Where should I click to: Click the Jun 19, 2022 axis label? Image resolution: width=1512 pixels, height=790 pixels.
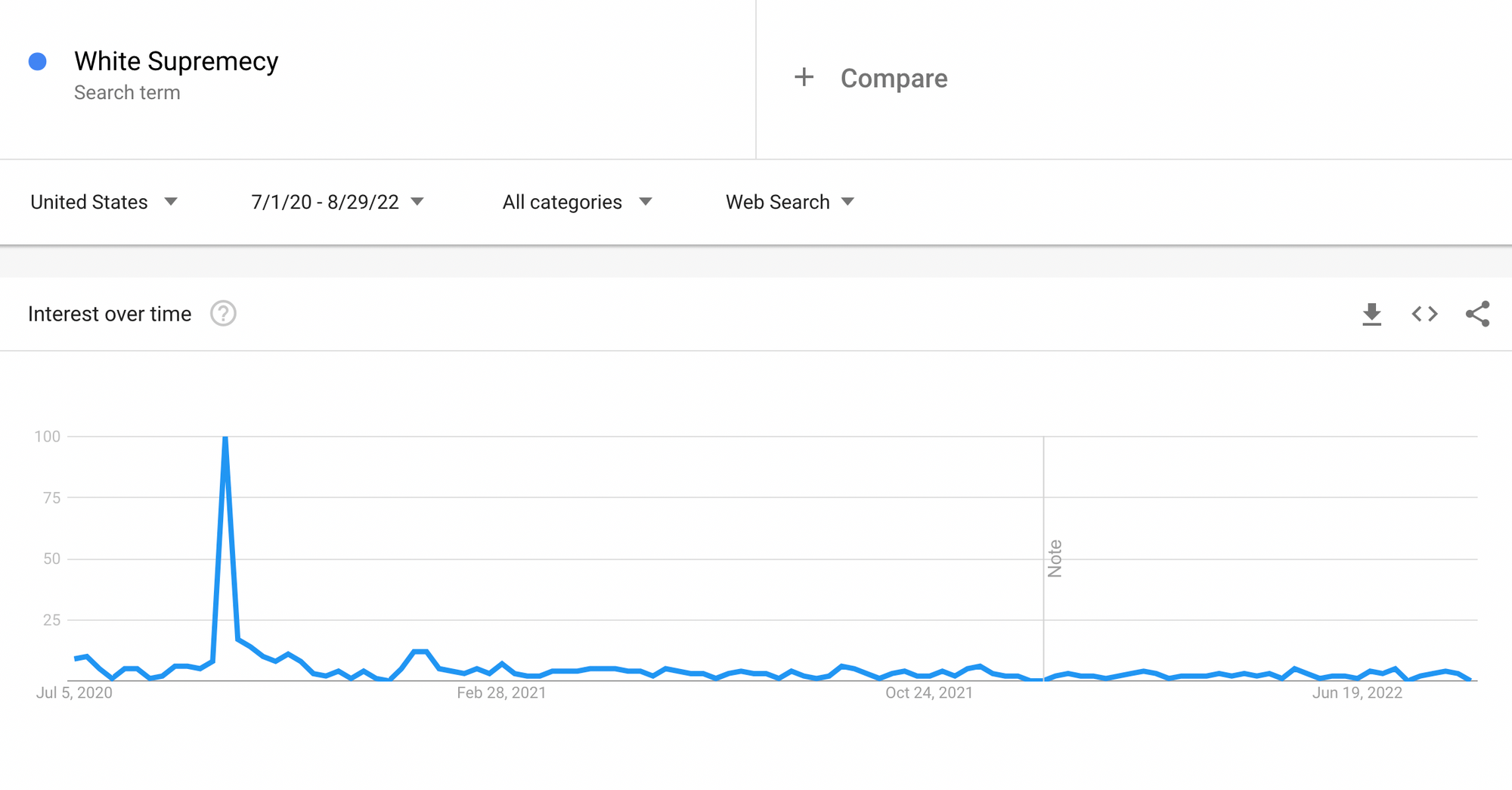1357,692
